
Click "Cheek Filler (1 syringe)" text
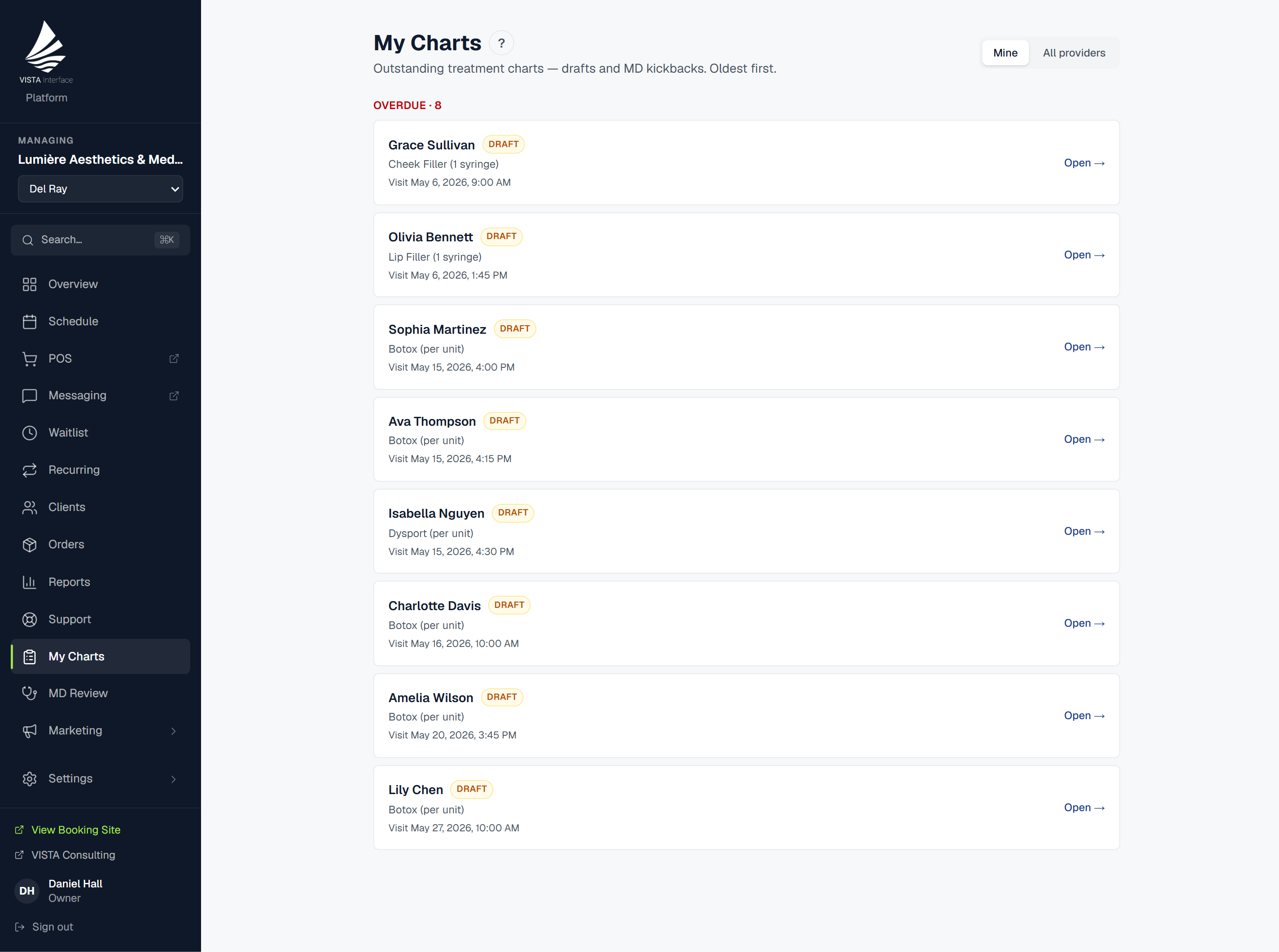(443, 164)
